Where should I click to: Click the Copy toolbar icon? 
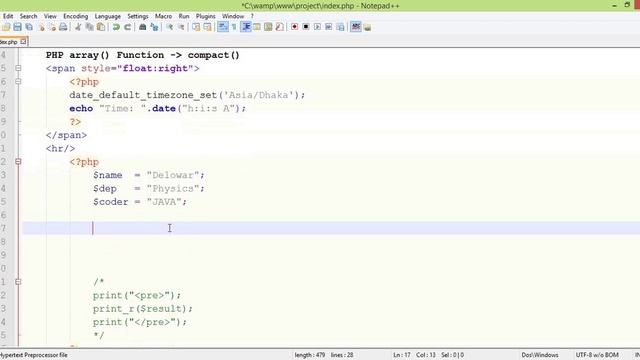pyautogui.click(x=89, y=27)
